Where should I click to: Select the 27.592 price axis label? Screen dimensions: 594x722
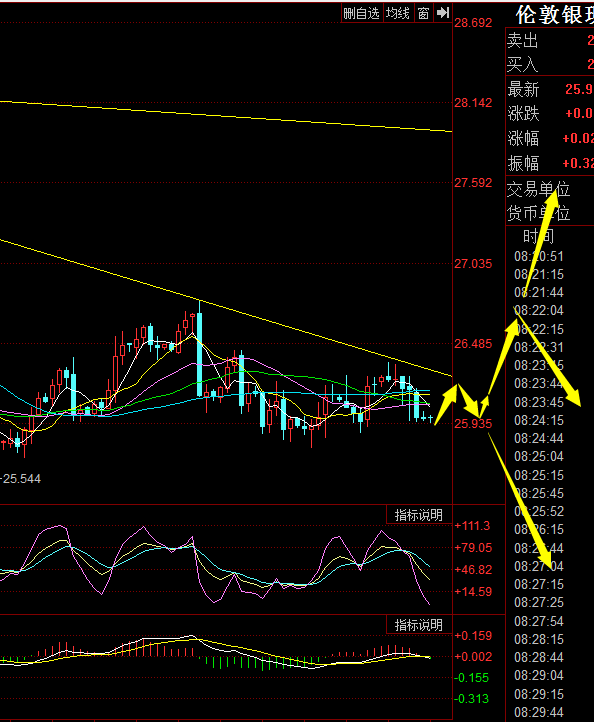pos(473,183)
